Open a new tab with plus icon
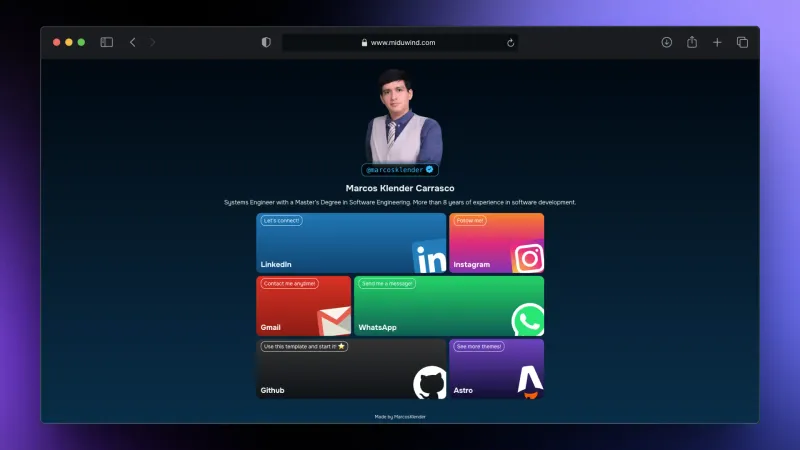Screen dimensions: 800x450 717,43
